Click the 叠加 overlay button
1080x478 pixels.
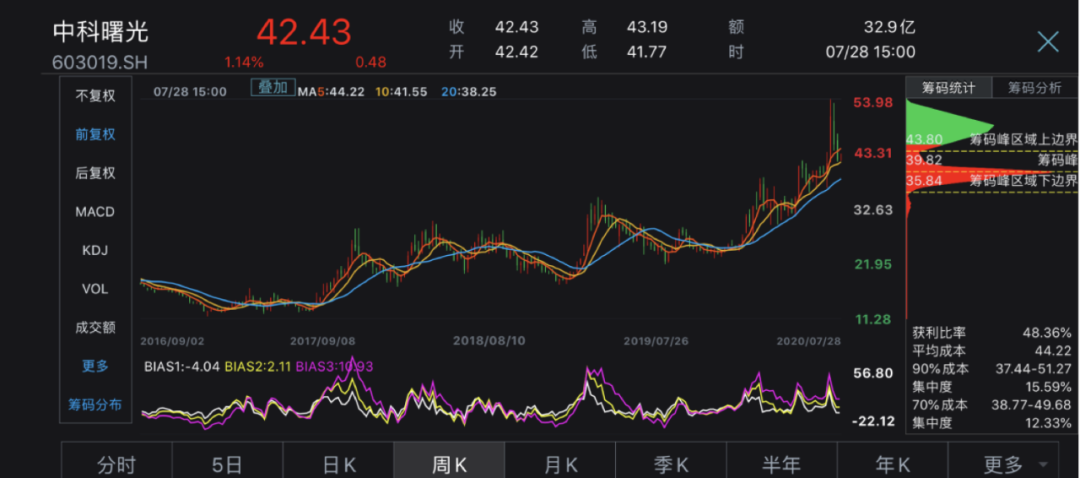click(x=272, y=88)
